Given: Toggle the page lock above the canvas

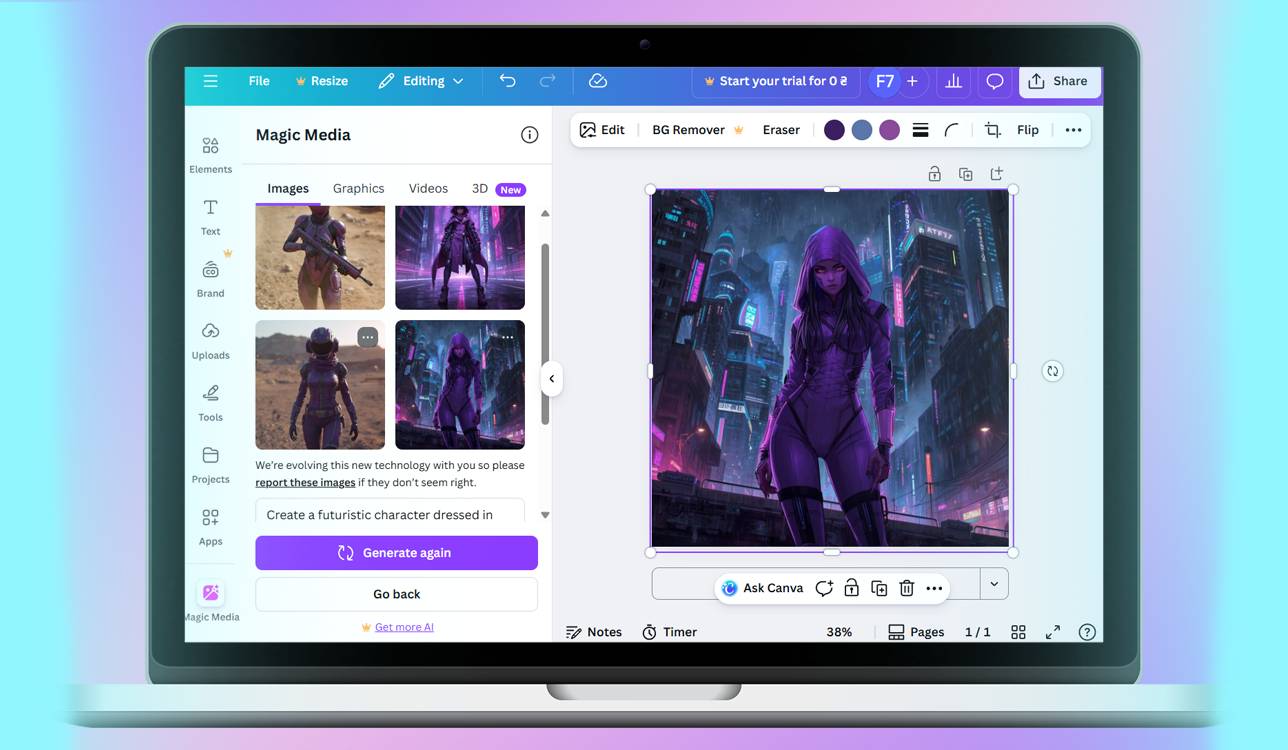Looking at the screenshot, I should pyautogui.click(x=934, y=174).
